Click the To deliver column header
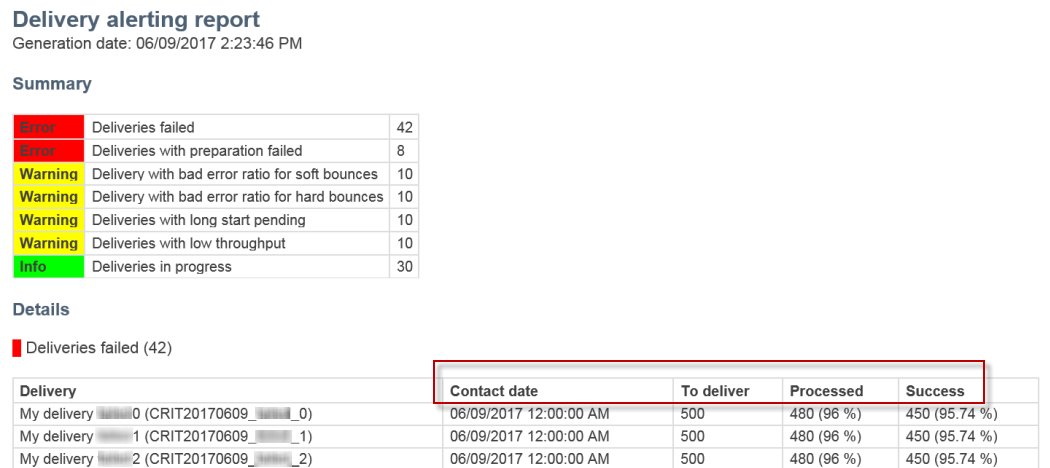Viewport: 1050px width, 468px height. (715, 391)
